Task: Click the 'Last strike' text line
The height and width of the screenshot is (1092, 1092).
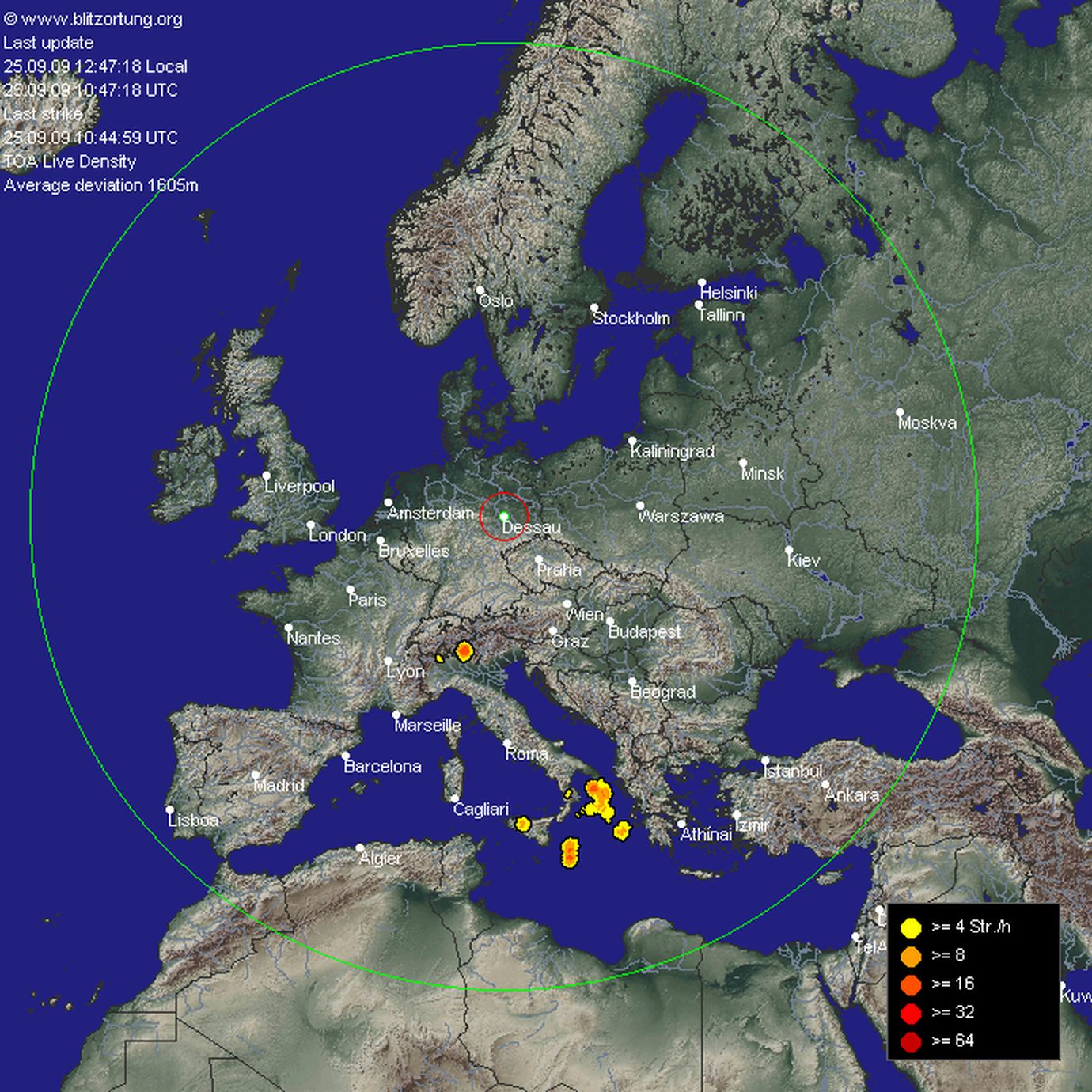Action: point(43,114)
